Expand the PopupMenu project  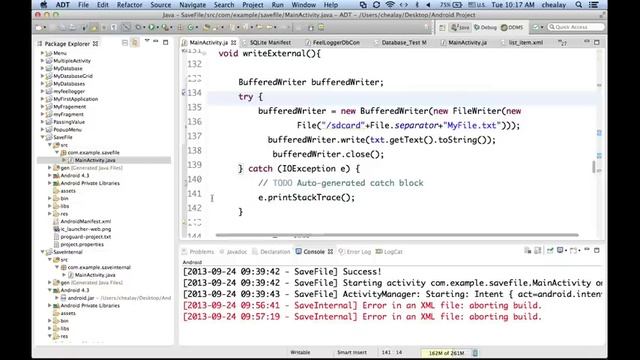[42, 130]
